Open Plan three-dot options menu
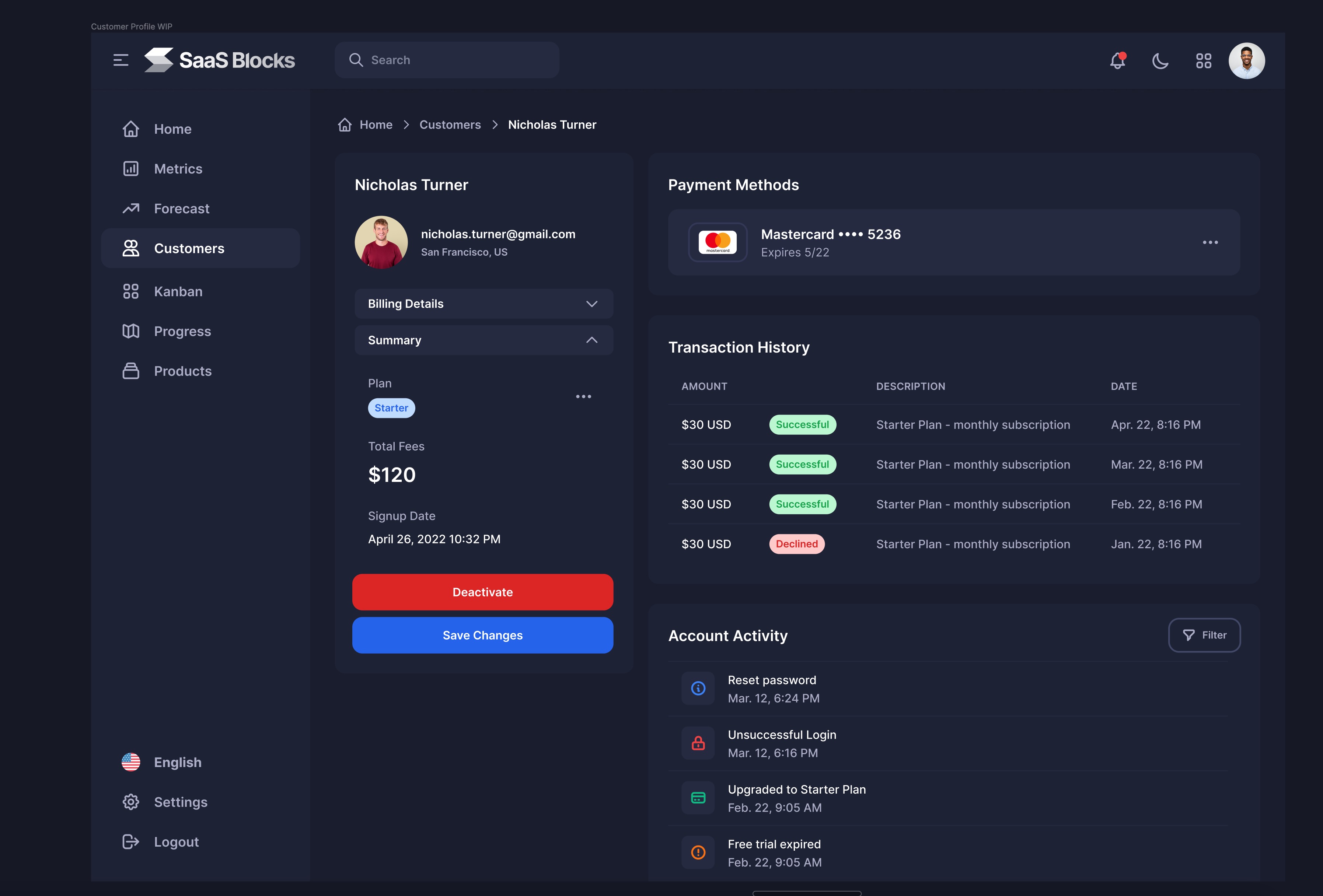The width and height of the screenshot is (1323, 896). pos(583,396)
